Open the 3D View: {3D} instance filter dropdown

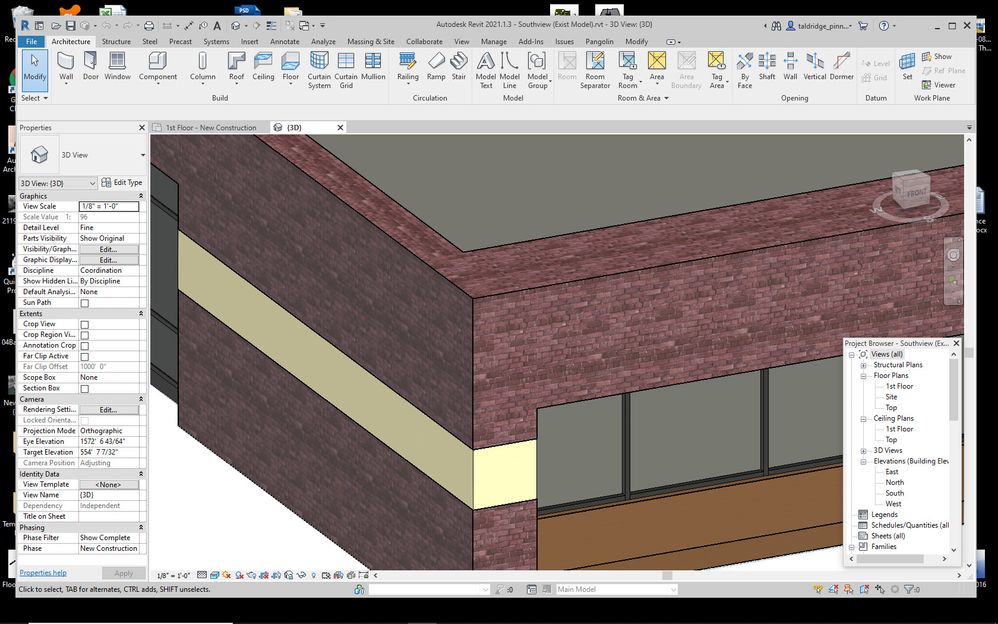click(x=58, y=183)
